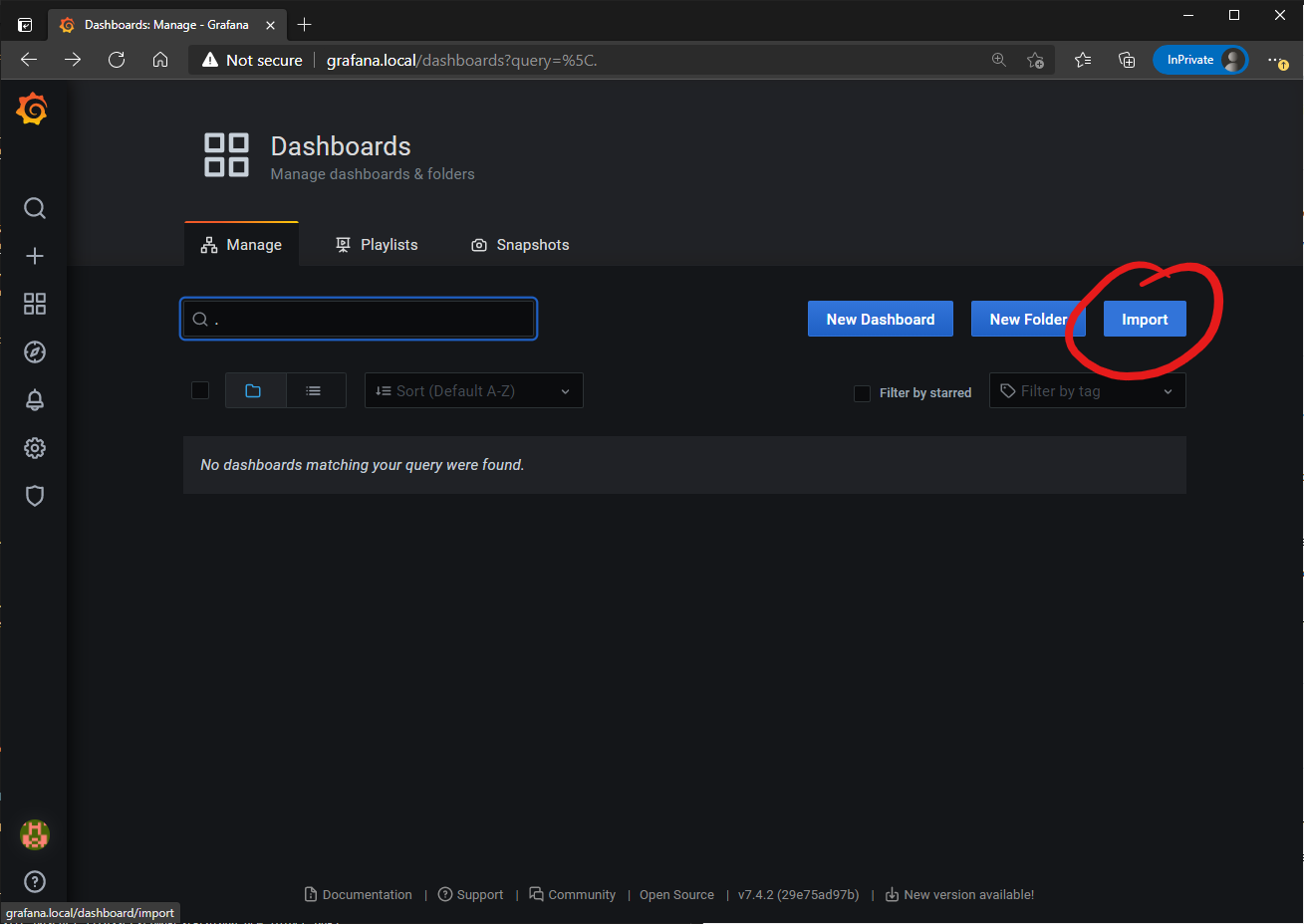Screen dimensions: 1304x924
Task: Switch to the list view layout
Action: tap(316, 390)
